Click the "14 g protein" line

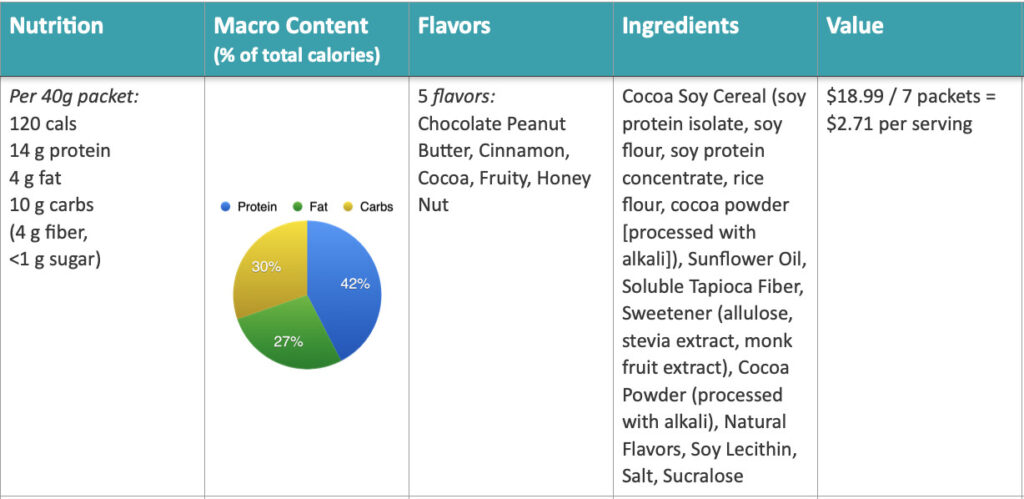[x=60, y=151]
